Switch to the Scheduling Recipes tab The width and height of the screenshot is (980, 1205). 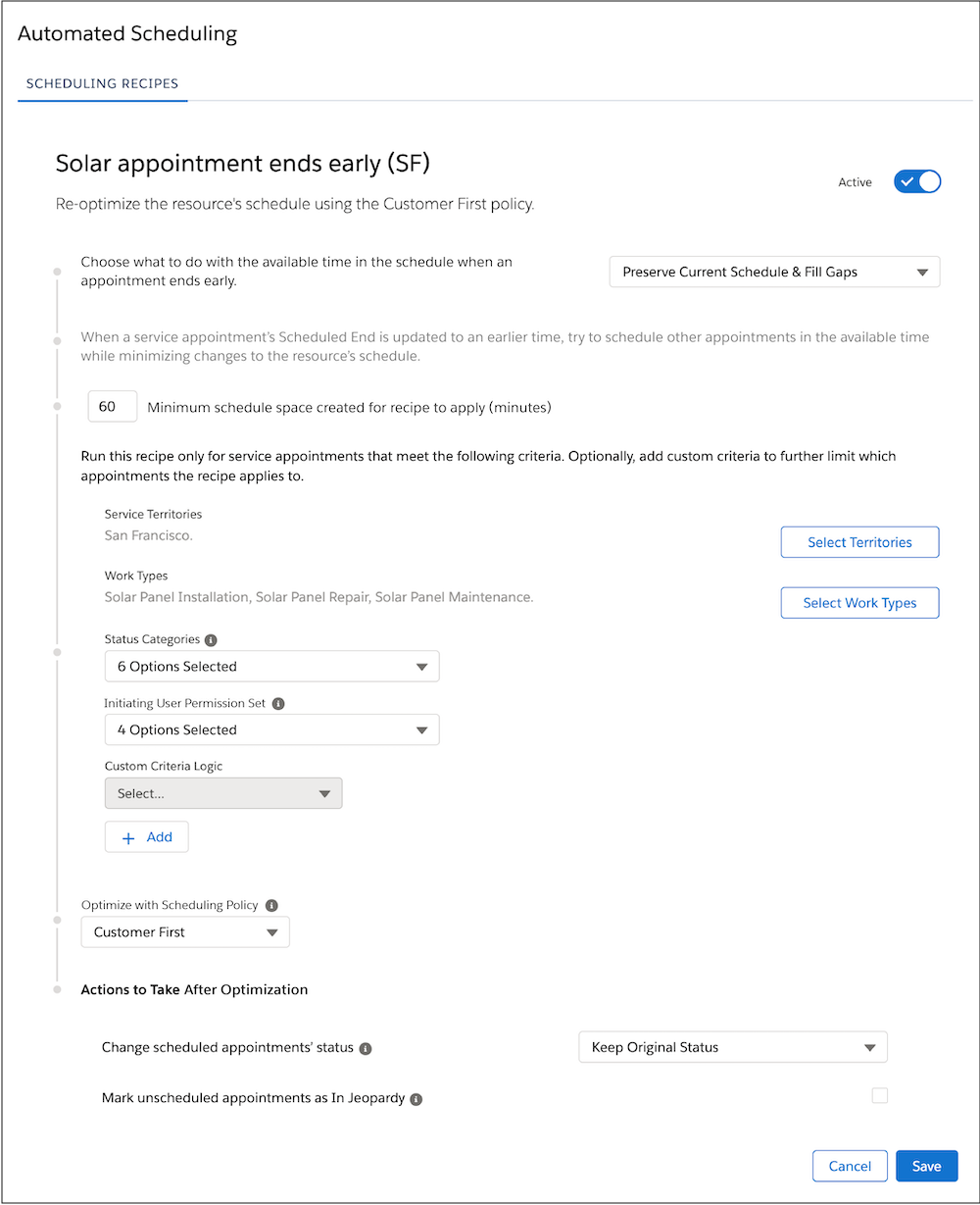(x=103, y=83)
